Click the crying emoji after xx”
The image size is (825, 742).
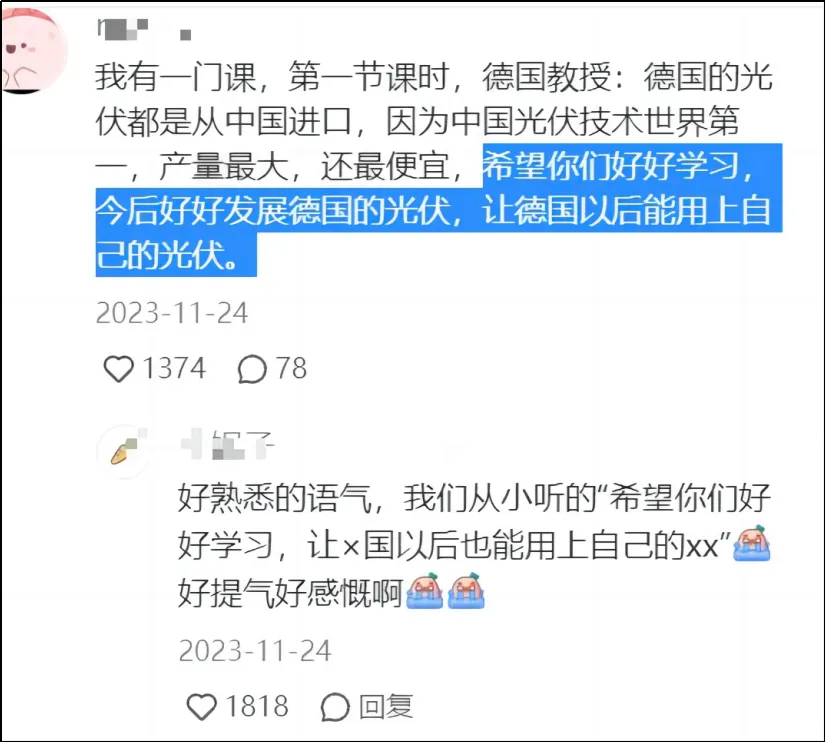(752, 544)
